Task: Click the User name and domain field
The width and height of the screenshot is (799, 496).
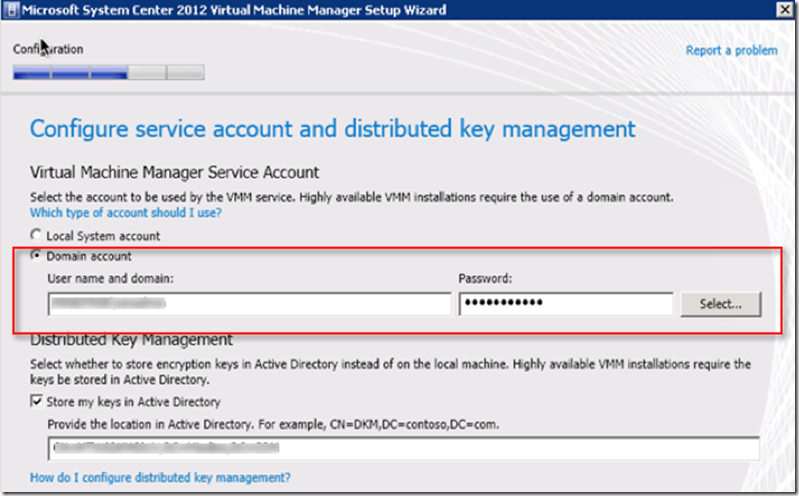Action: coord(249,303)
